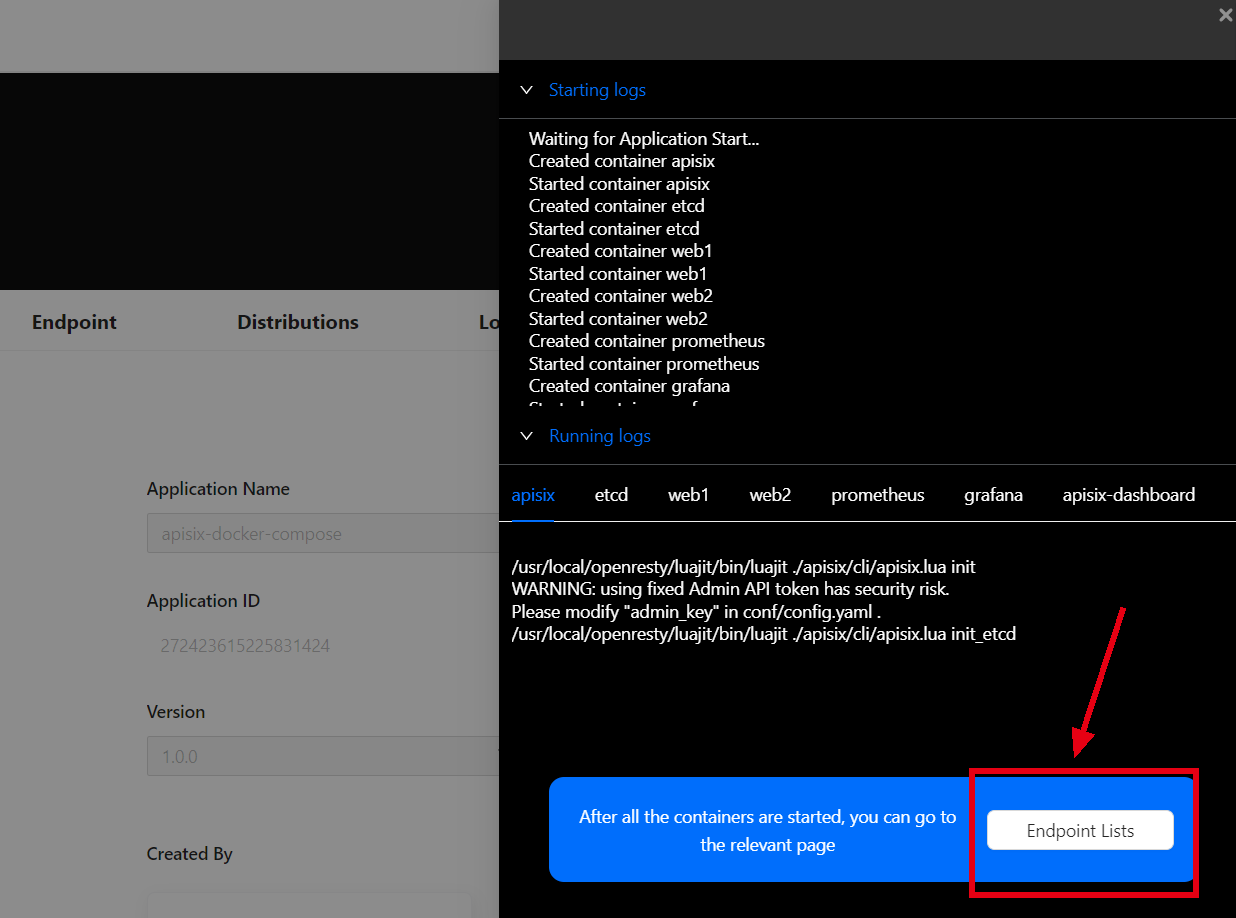Focus the Application Name input field
Image resolution: width=1236 pixels, height=918 pixels.
pos(323,533)
